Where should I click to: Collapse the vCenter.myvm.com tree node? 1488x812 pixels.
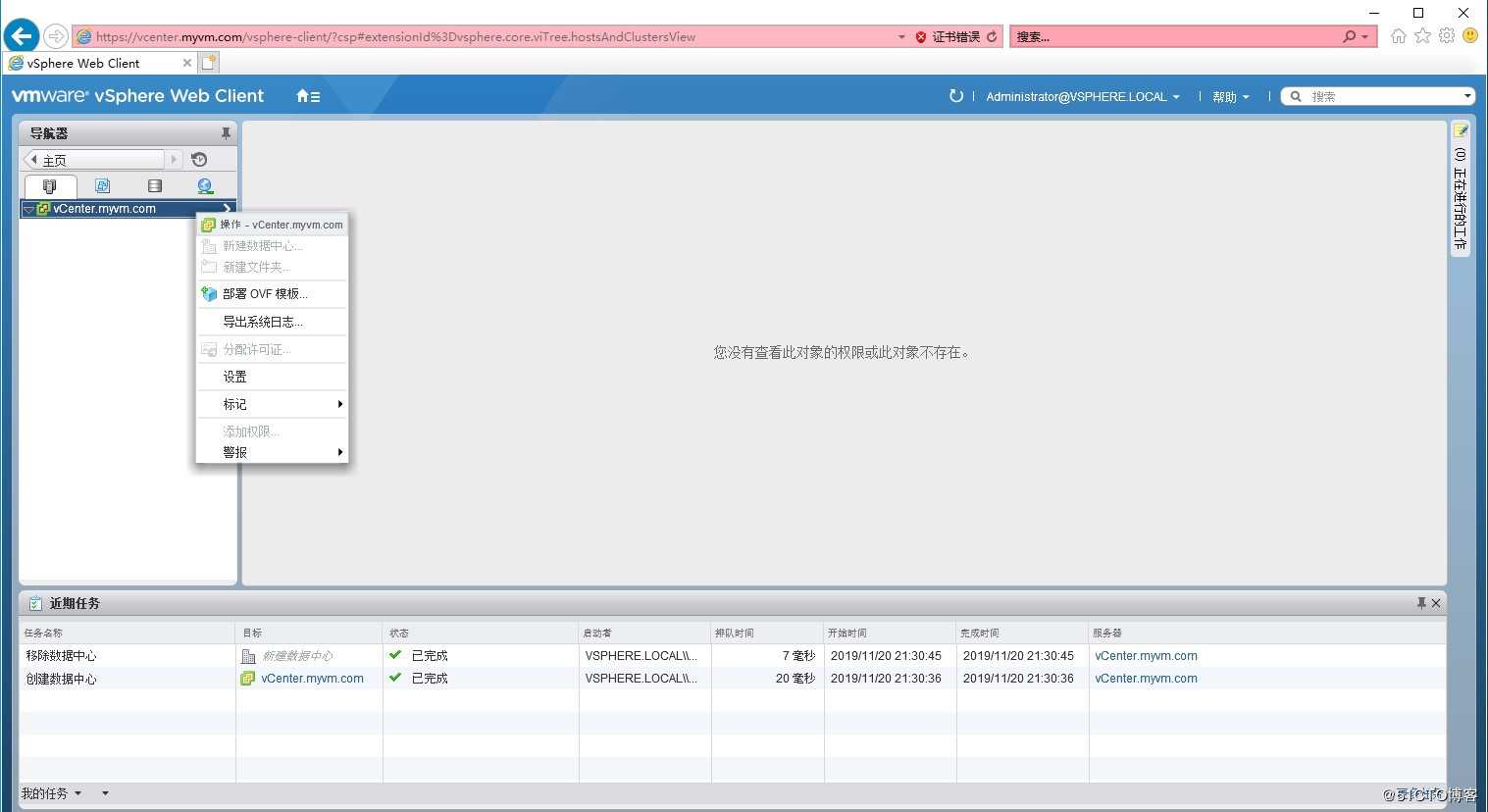tap(28, 209)
